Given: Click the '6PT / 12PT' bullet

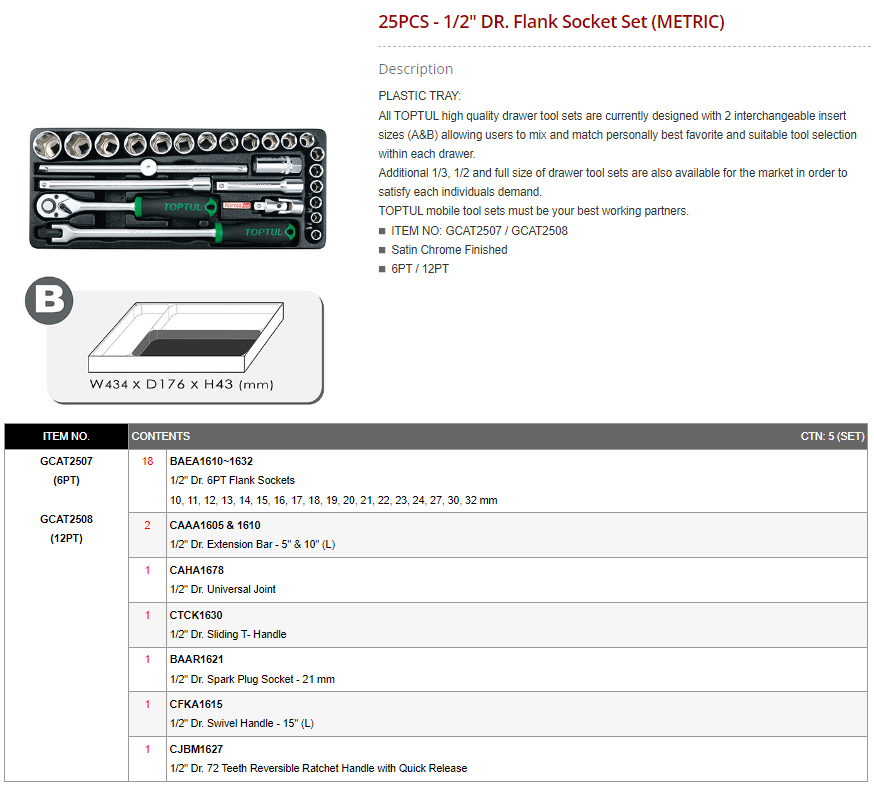Looking at the screenshot, I should pos(419,269).
